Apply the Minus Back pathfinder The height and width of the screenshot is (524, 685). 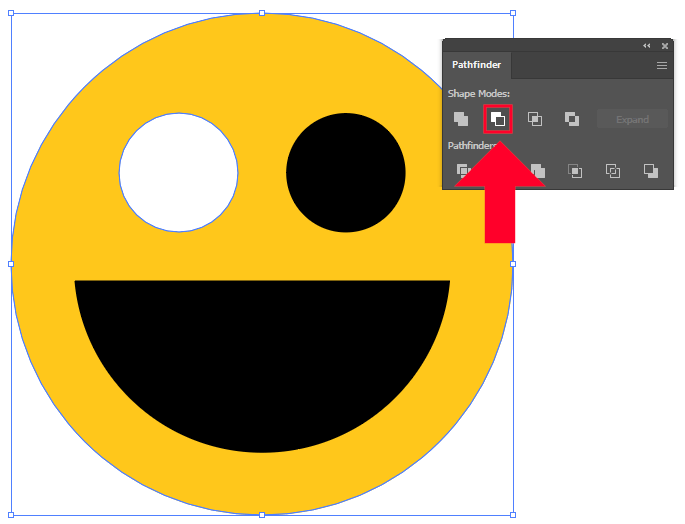click(x=651, y=171)
